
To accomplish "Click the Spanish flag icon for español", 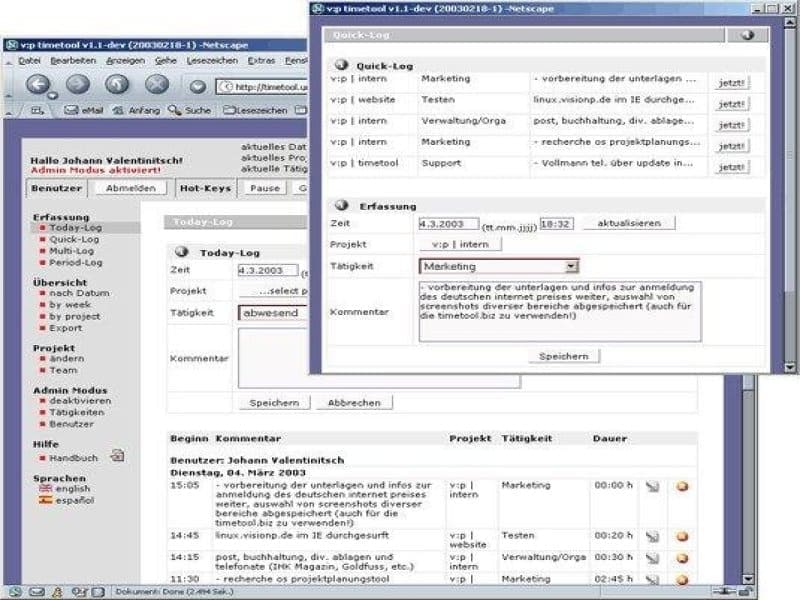I will [45, 500].
